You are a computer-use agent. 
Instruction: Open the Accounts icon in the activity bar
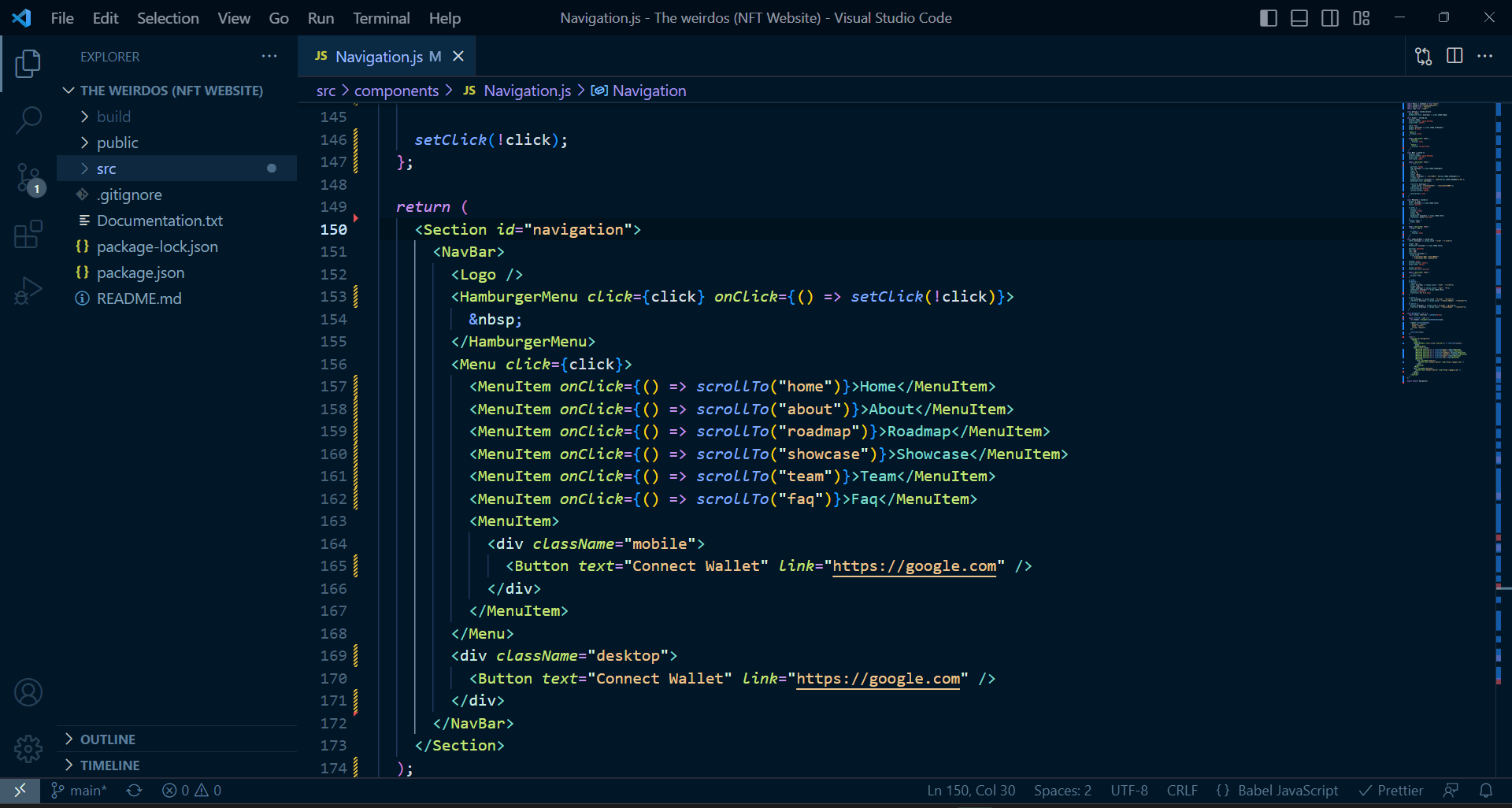28,692
